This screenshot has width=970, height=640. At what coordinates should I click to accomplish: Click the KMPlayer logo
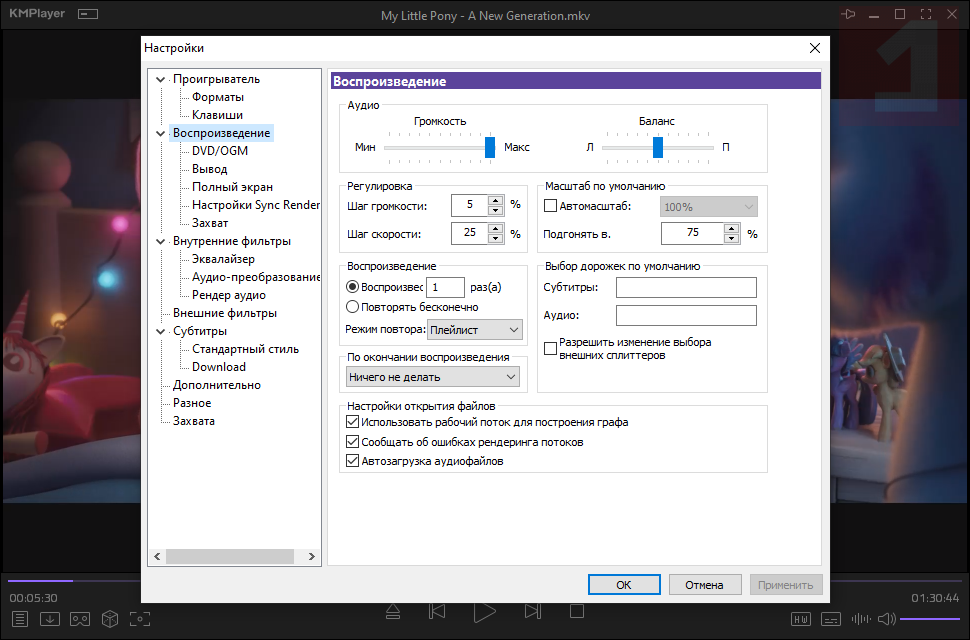click(x=37, y=13)
